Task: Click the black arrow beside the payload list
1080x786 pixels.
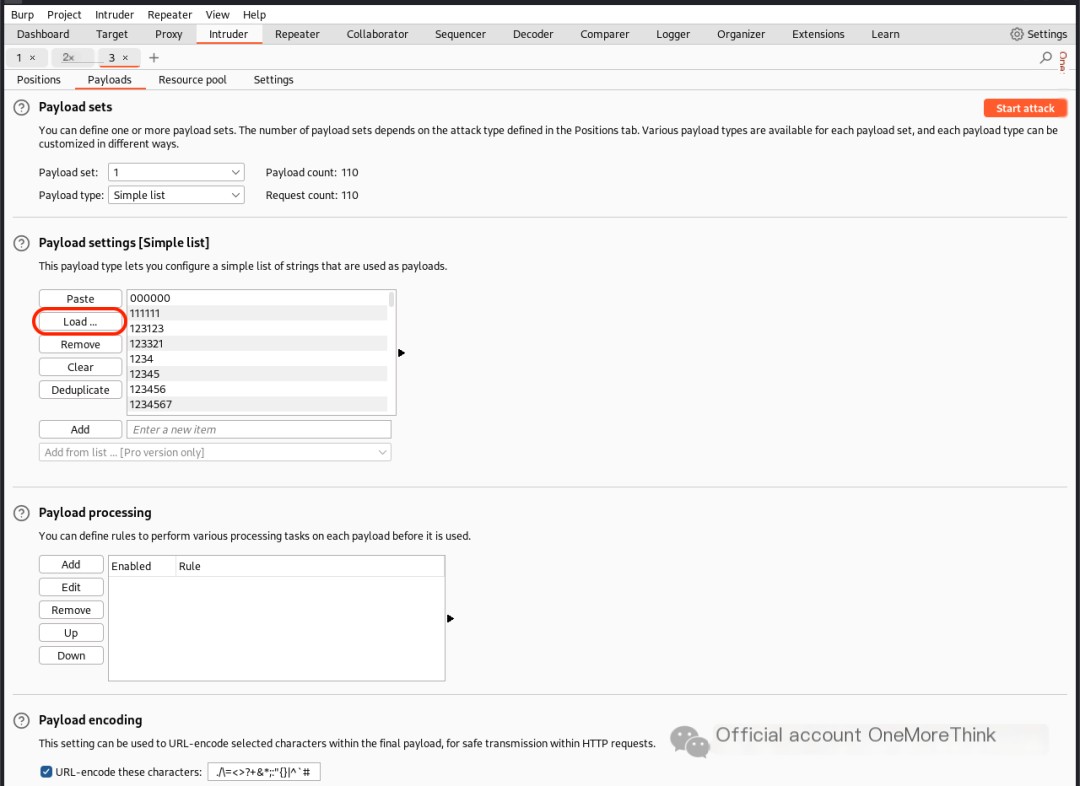Action: click(x=402, y=353)
